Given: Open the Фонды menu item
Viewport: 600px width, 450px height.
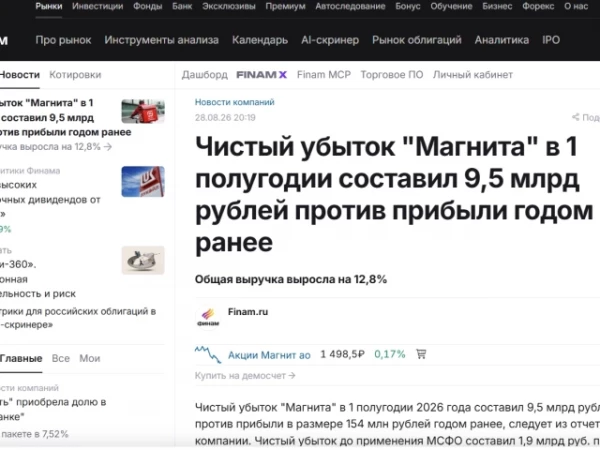Looking at the screenshot, I should click(148, 6).
